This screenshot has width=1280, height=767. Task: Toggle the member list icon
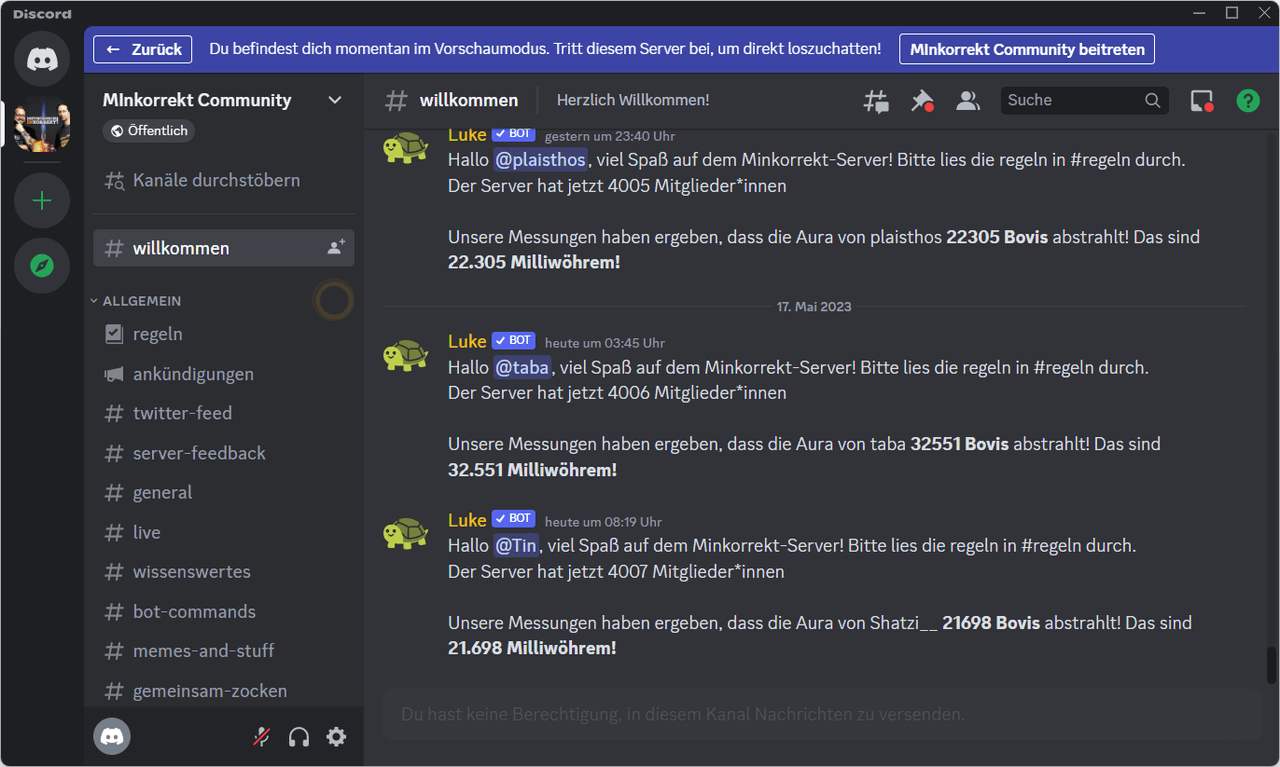coord(967,100)
